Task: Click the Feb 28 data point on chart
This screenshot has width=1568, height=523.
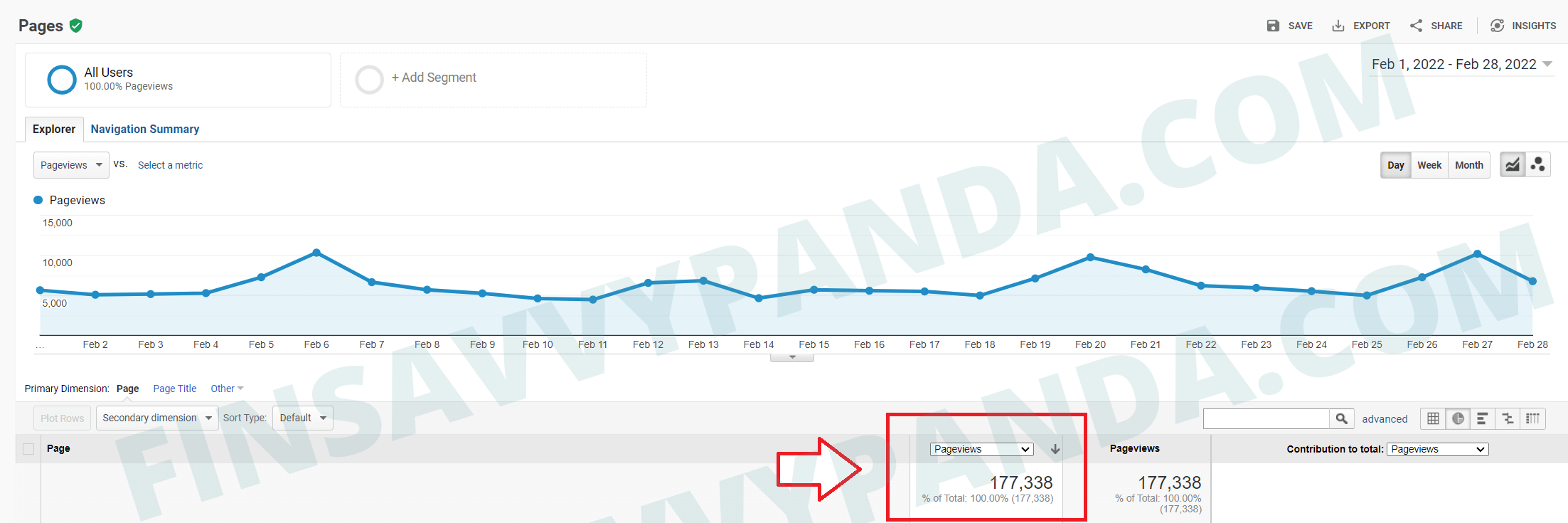Action: click(1532, 281)
